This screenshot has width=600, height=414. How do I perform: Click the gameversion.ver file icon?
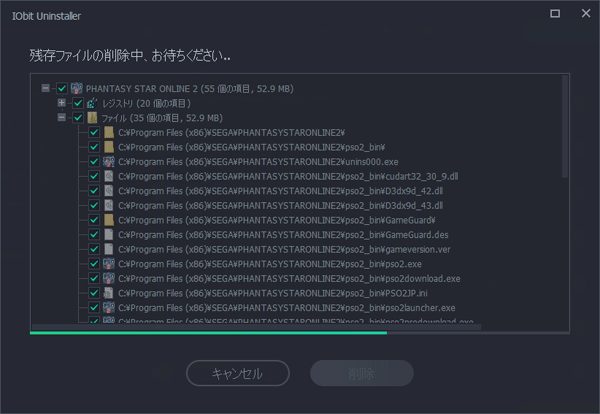(109, 249)
